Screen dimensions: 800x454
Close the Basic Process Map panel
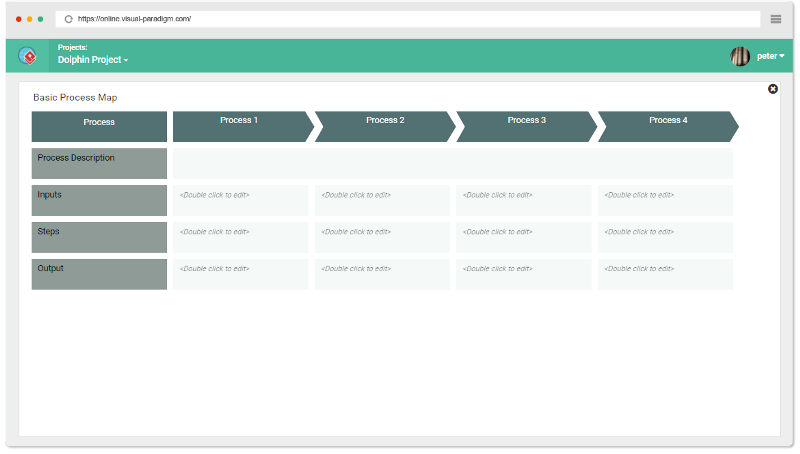[773, 89]
